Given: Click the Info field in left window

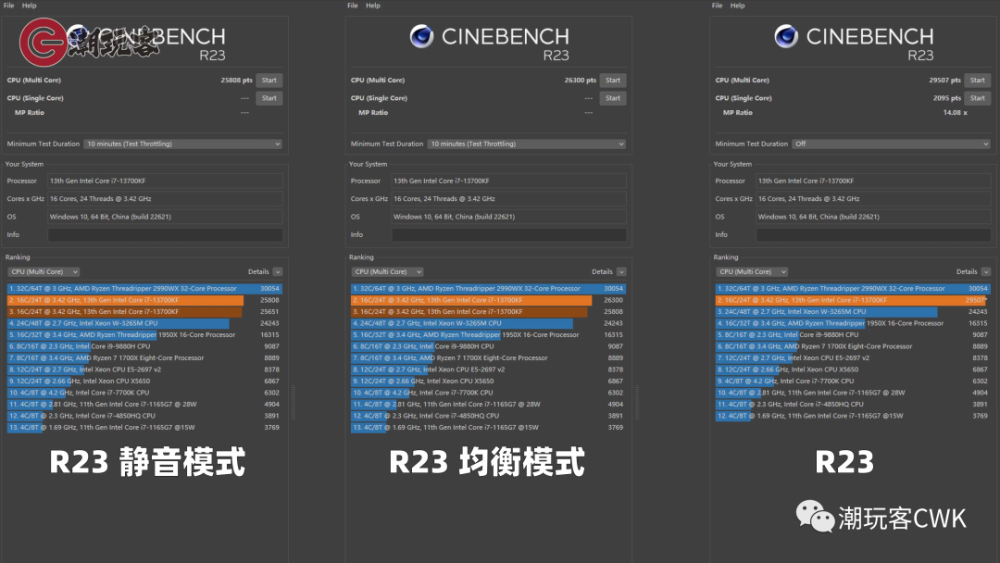Looking at the screenshot, I should coord(165,235).
